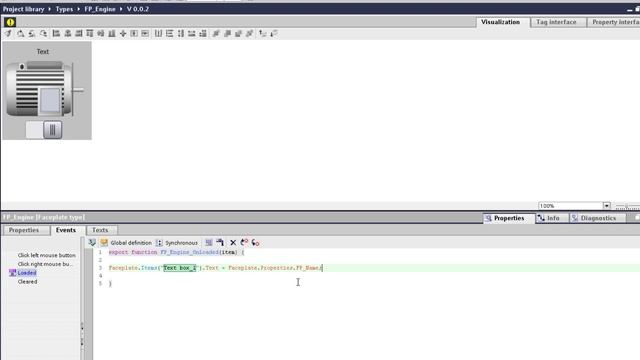Select the Events sub-tab

(66, 230)
